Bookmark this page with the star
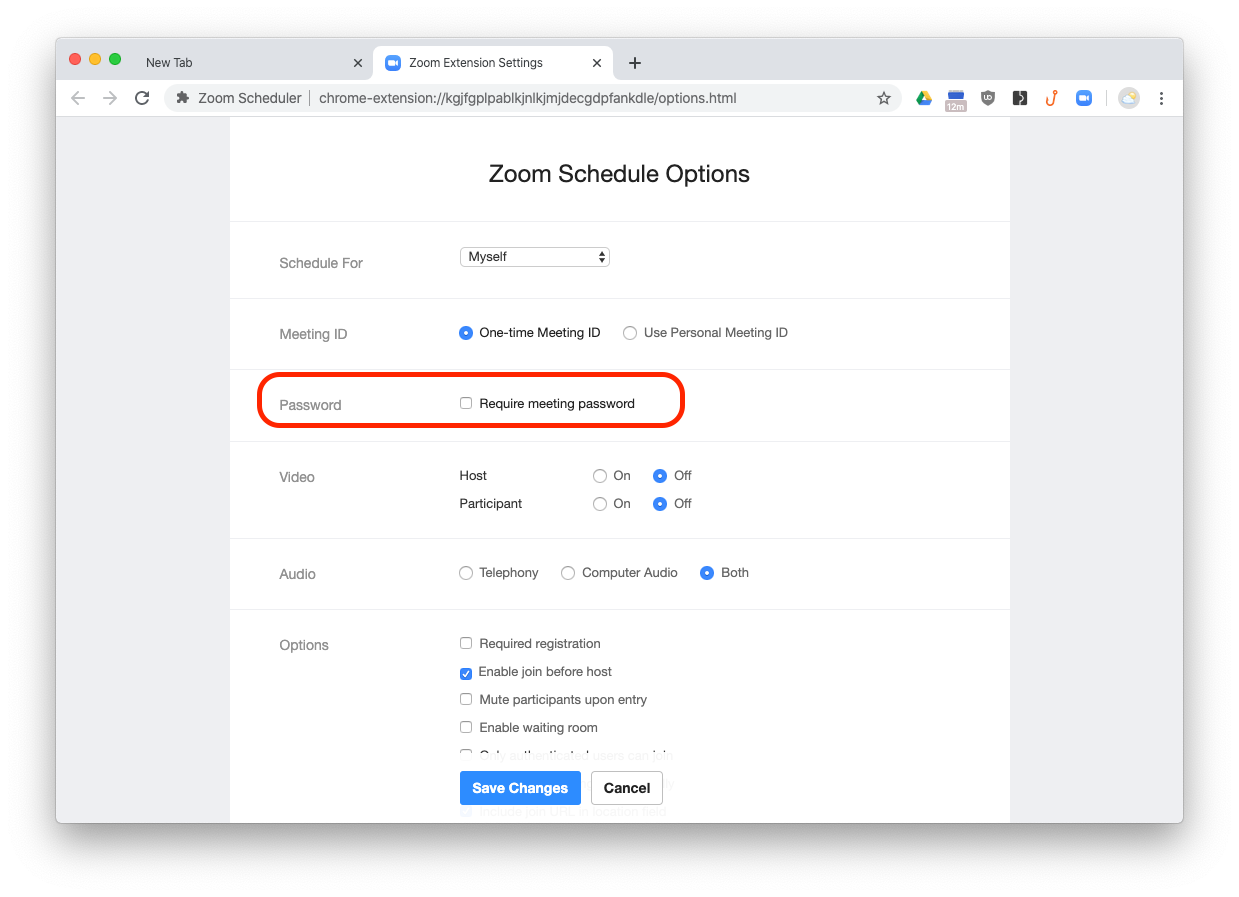 pyautogui.click(x=884, y=98)
